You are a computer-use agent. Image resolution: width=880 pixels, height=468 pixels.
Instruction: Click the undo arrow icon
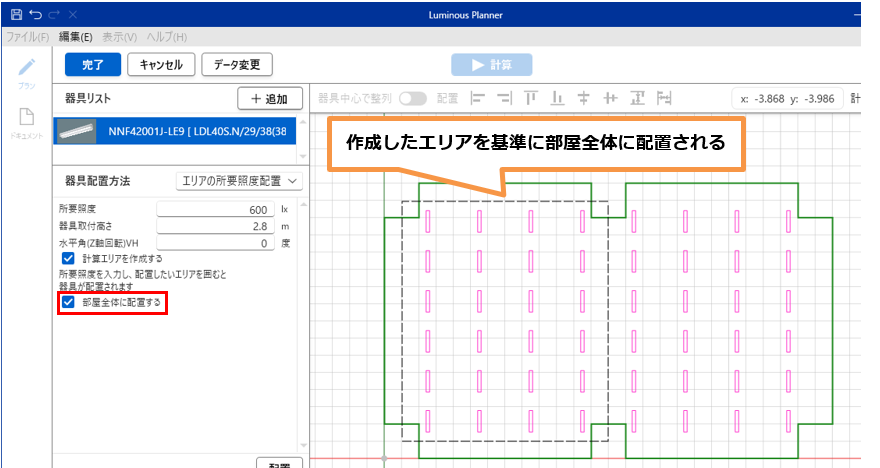(36, 14)
